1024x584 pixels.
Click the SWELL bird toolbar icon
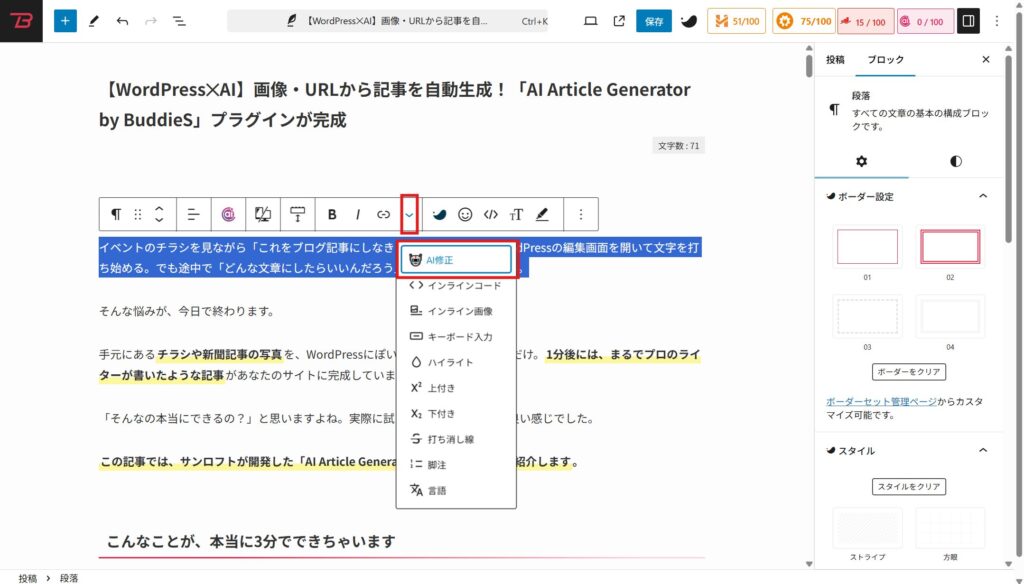[440, 214]
